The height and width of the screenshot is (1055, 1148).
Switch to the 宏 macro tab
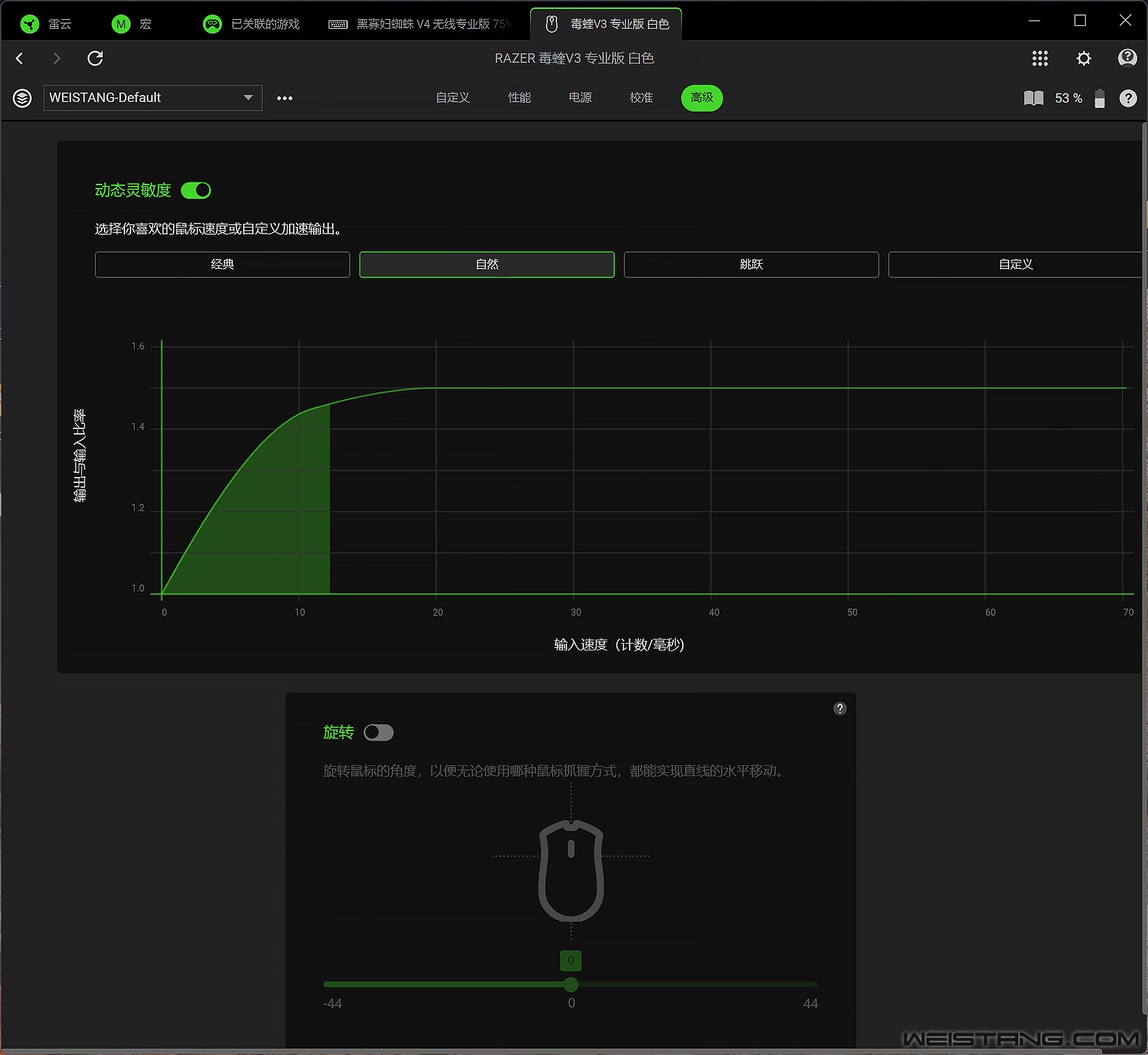click(131, 24)
